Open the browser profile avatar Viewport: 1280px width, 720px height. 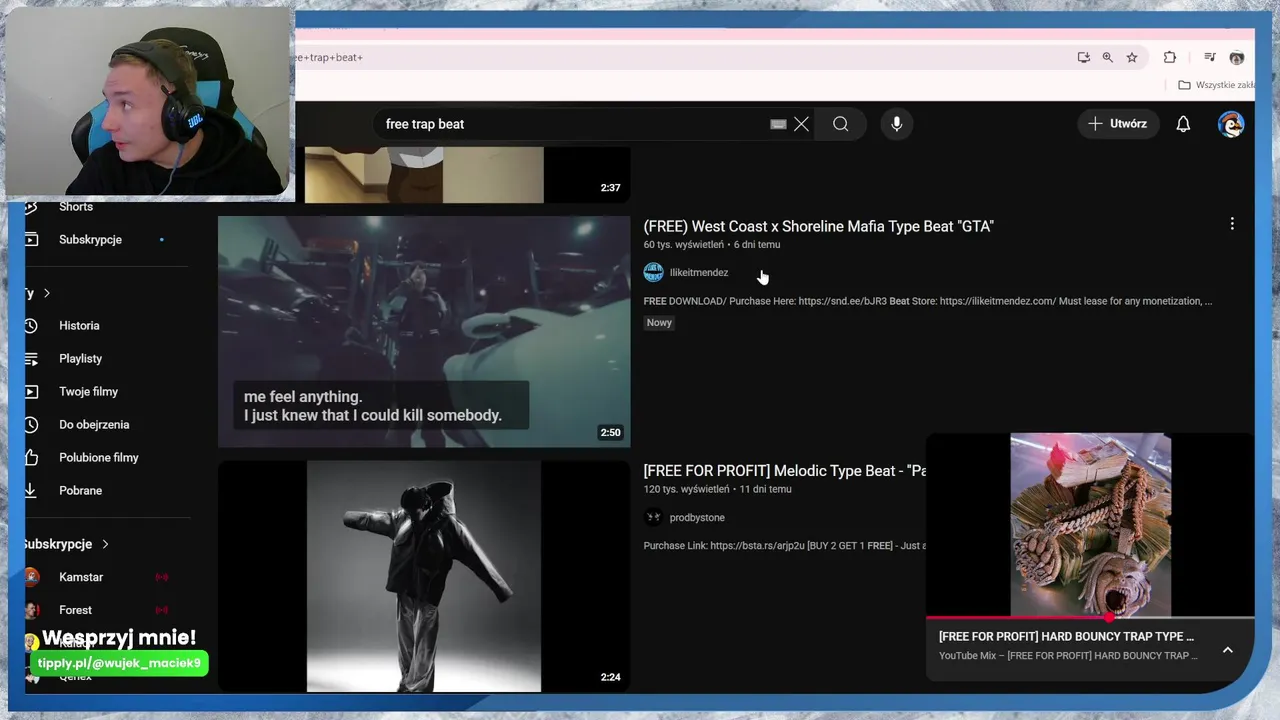[x=1237, y=57]
